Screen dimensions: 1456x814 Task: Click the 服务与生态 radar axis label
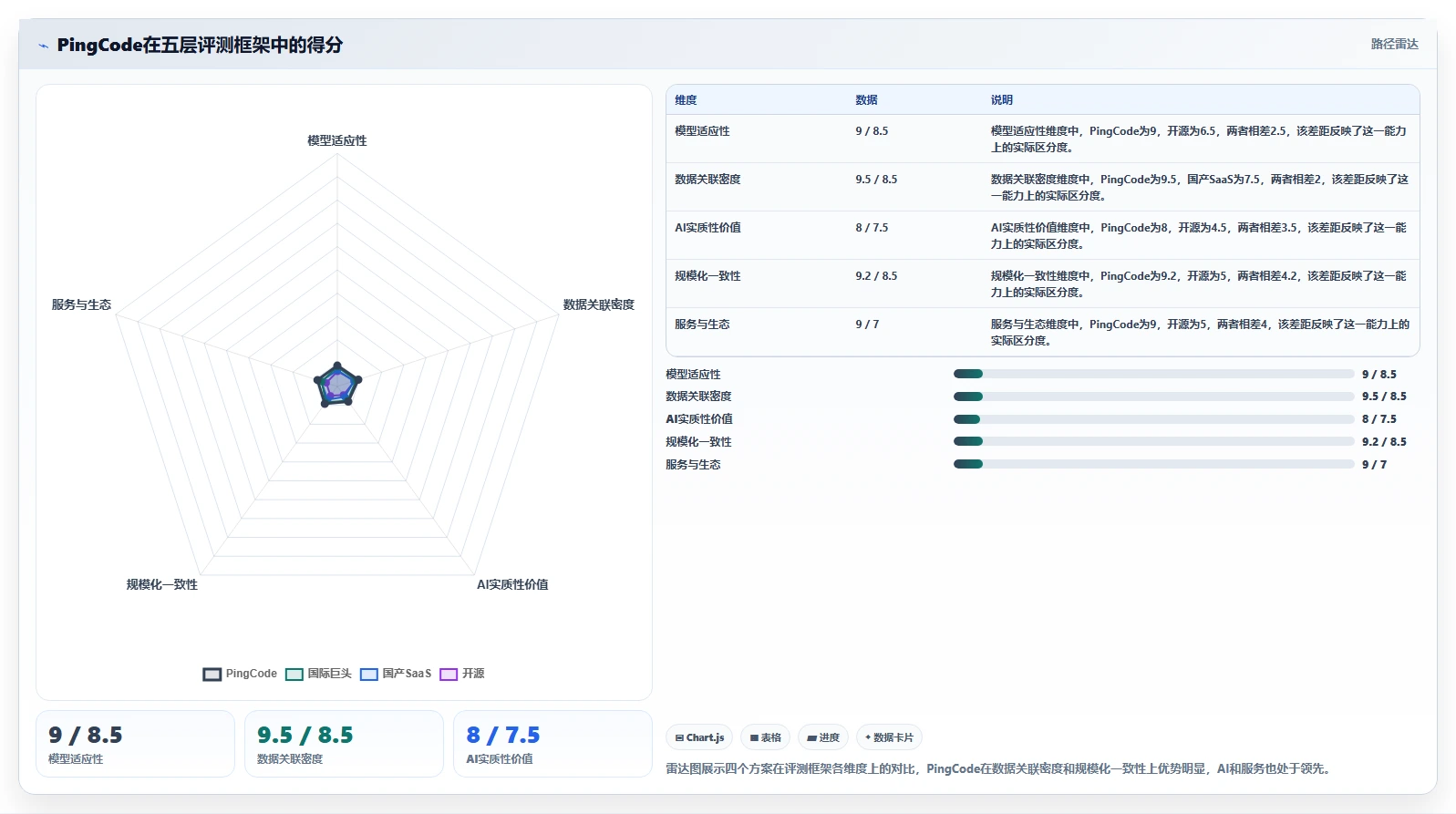pos(81,304)
